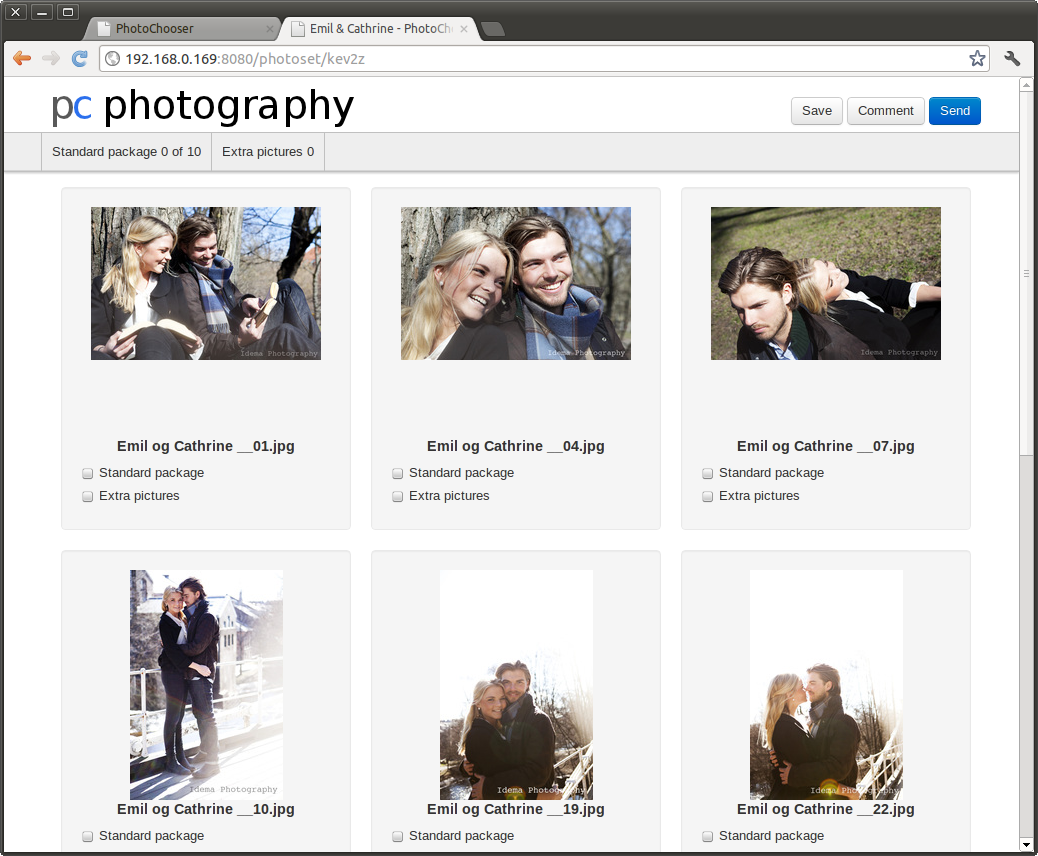Click the blue Send button

pyautogui.click(x=954, y=111)
